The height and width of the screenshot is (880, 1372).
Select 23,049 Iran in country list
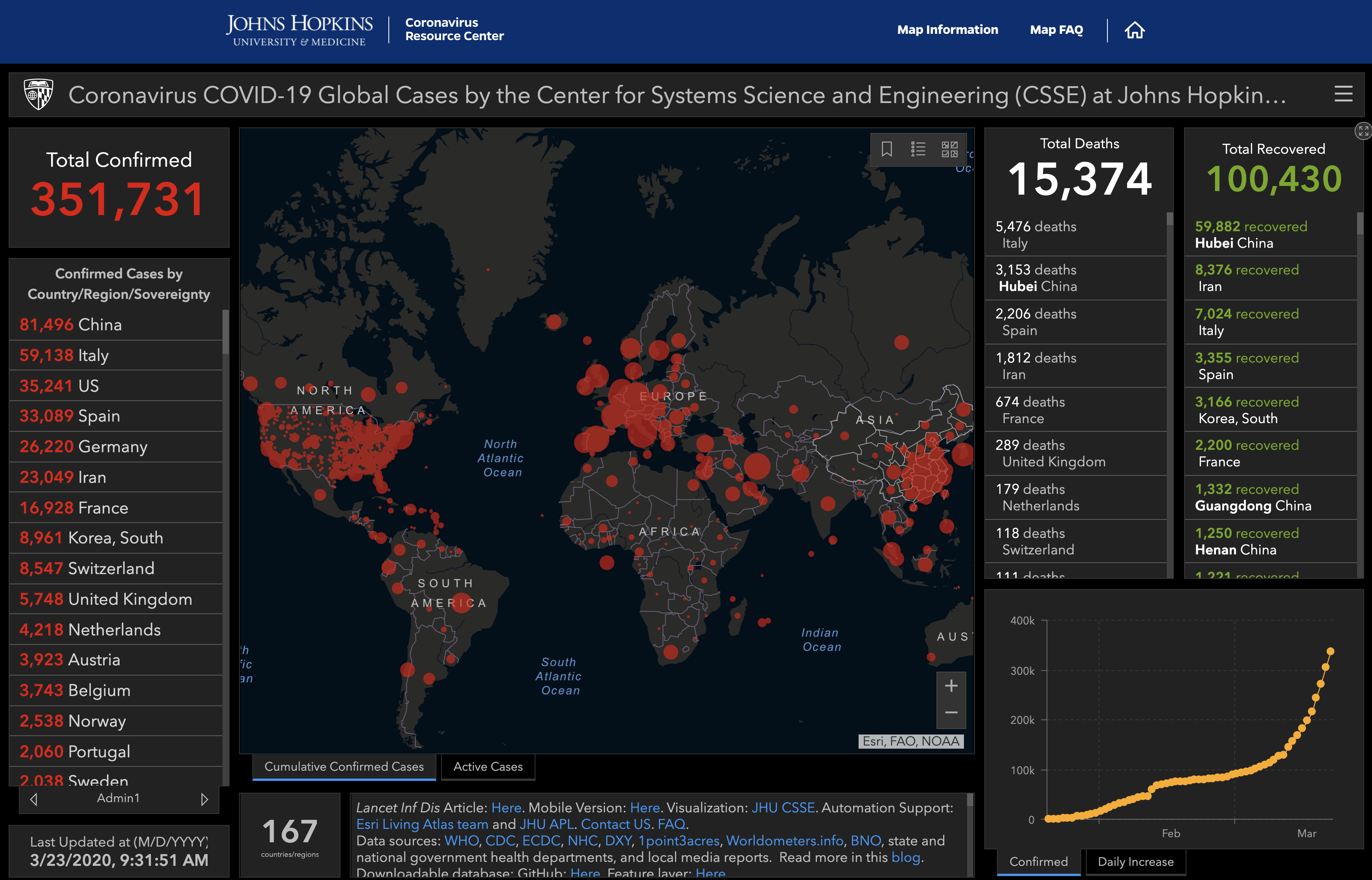tap(115, 477)
